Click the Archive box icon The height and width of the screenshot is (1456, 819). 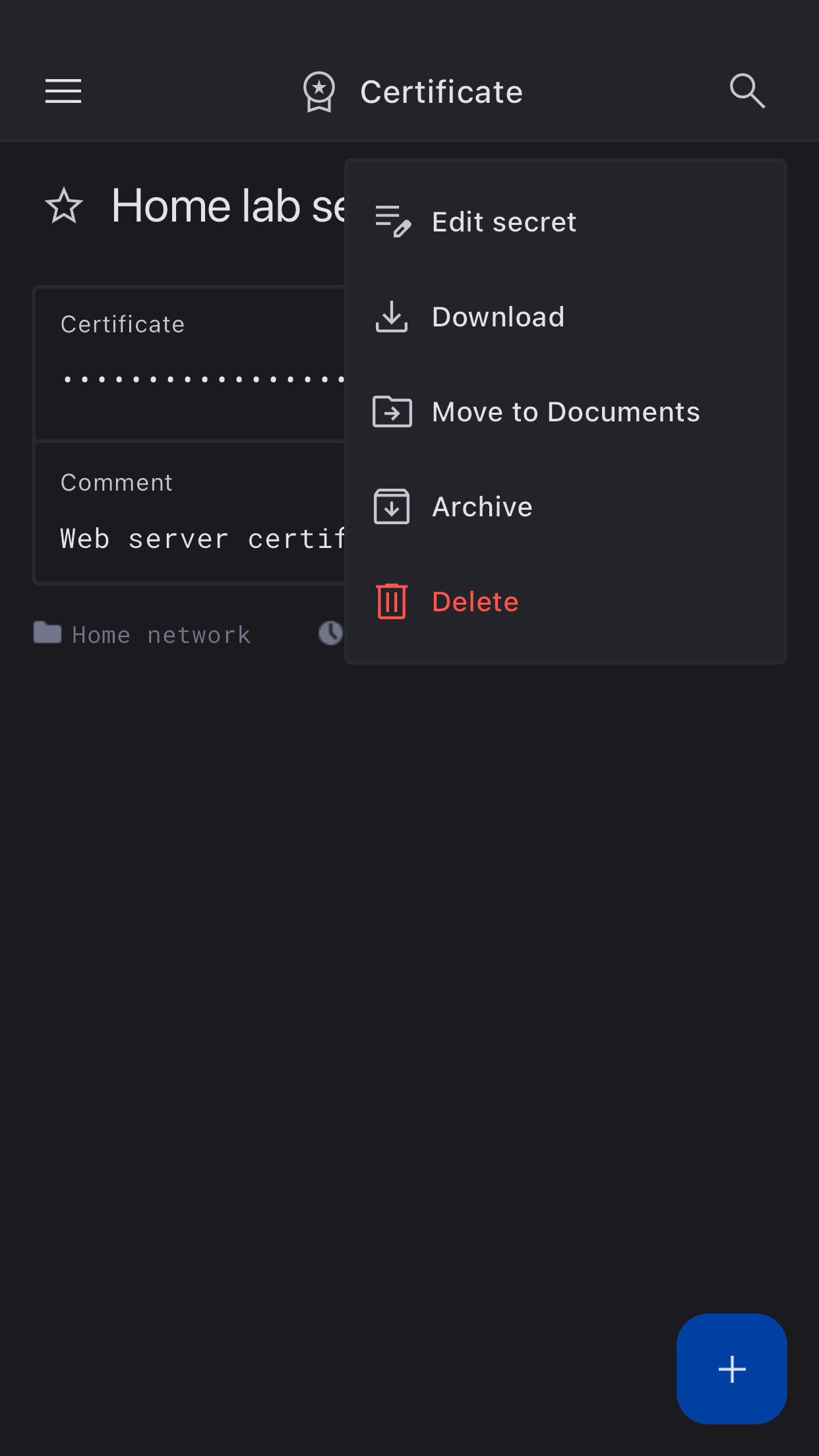point(392,506)
